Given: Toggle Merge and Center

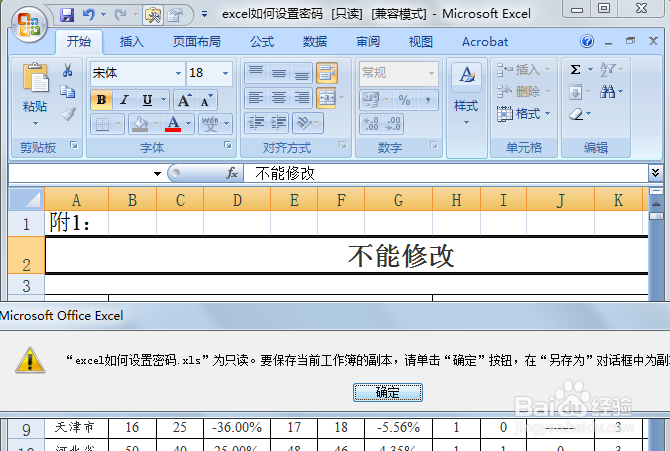Looking at the screenshot, I should pos(326,98).
